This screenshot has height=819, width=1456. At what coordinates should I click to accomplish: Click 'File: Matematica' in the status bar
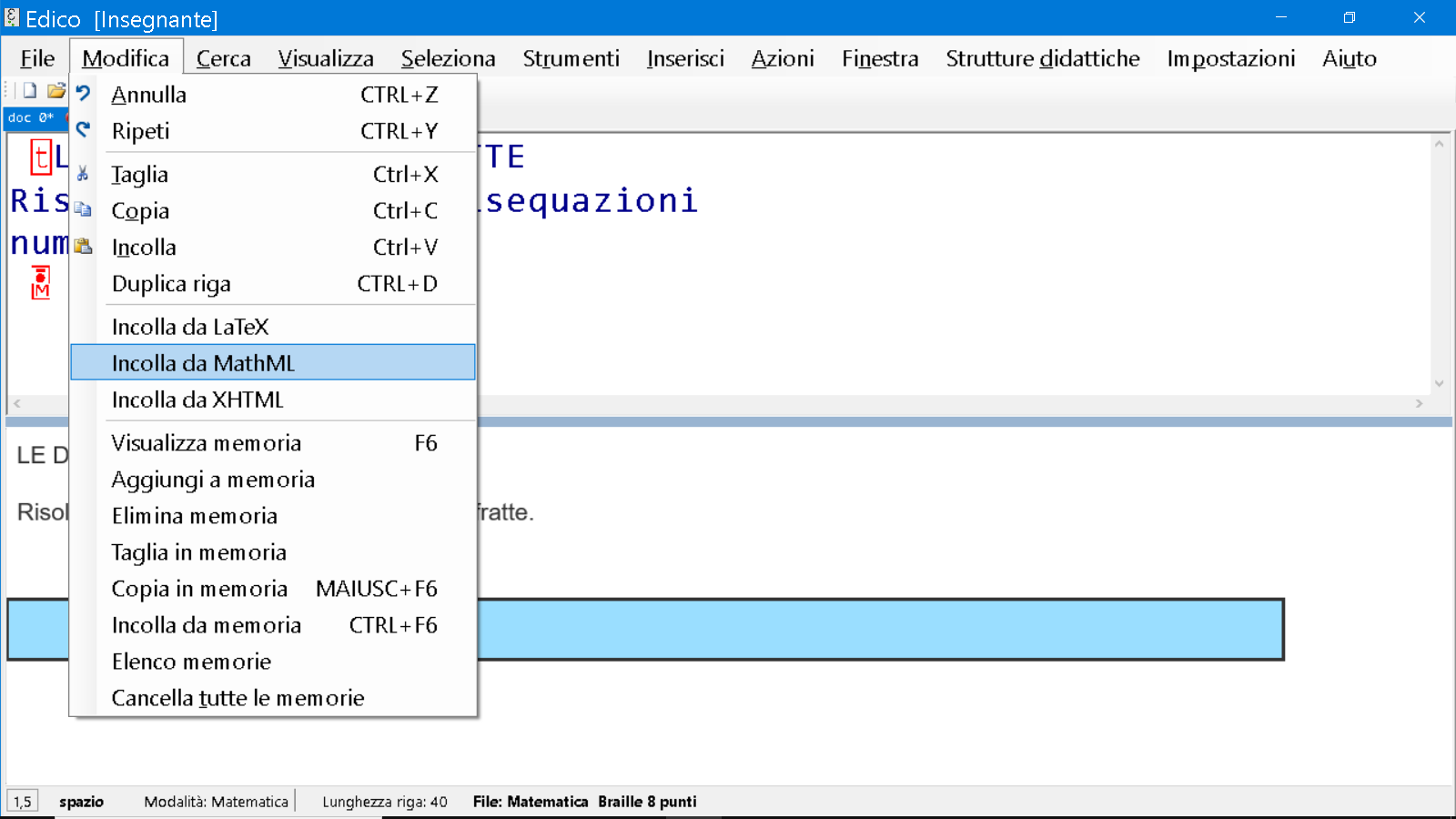point(531,802)
